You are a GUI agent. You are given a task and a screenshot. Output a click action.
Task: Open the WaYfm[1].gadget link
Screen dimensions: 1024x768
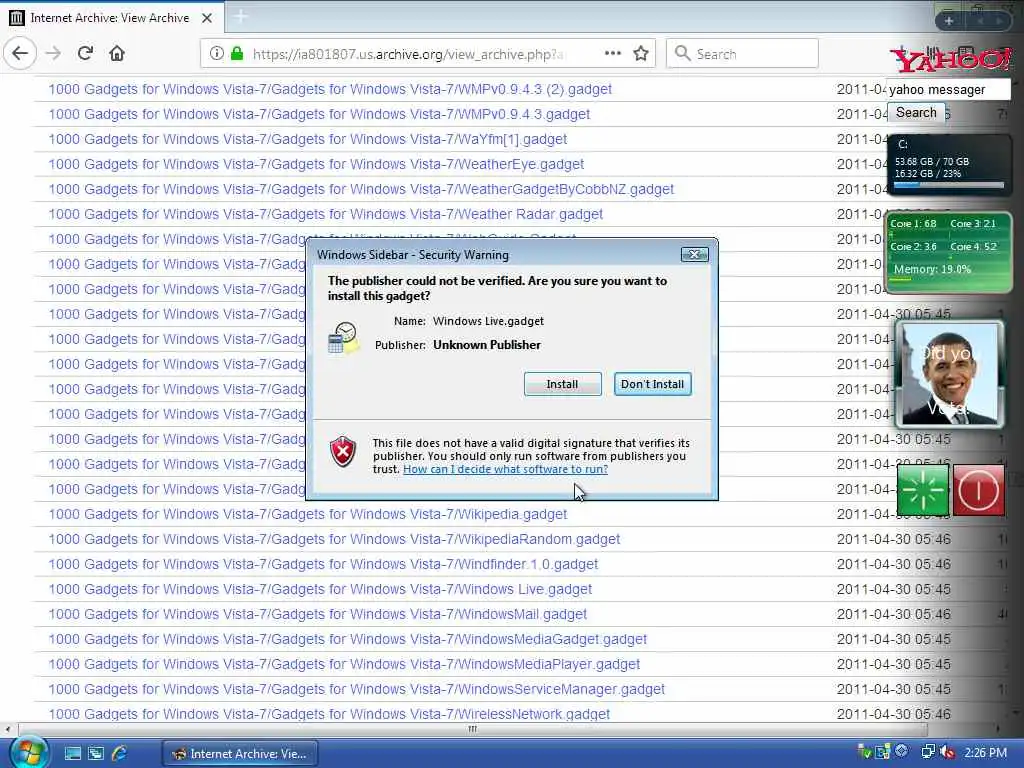(x=308, y=139)
